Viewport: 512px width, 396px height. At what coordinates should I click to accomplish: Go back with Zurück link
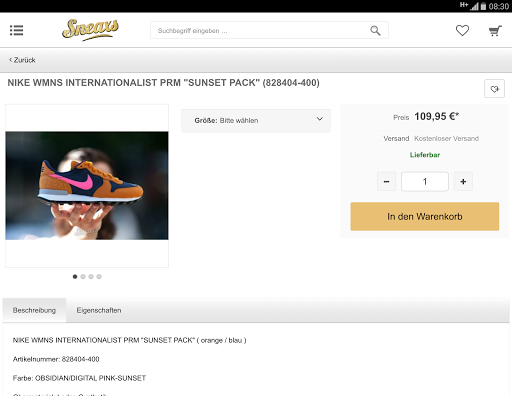pyautogui.click(x=22, y=60)
